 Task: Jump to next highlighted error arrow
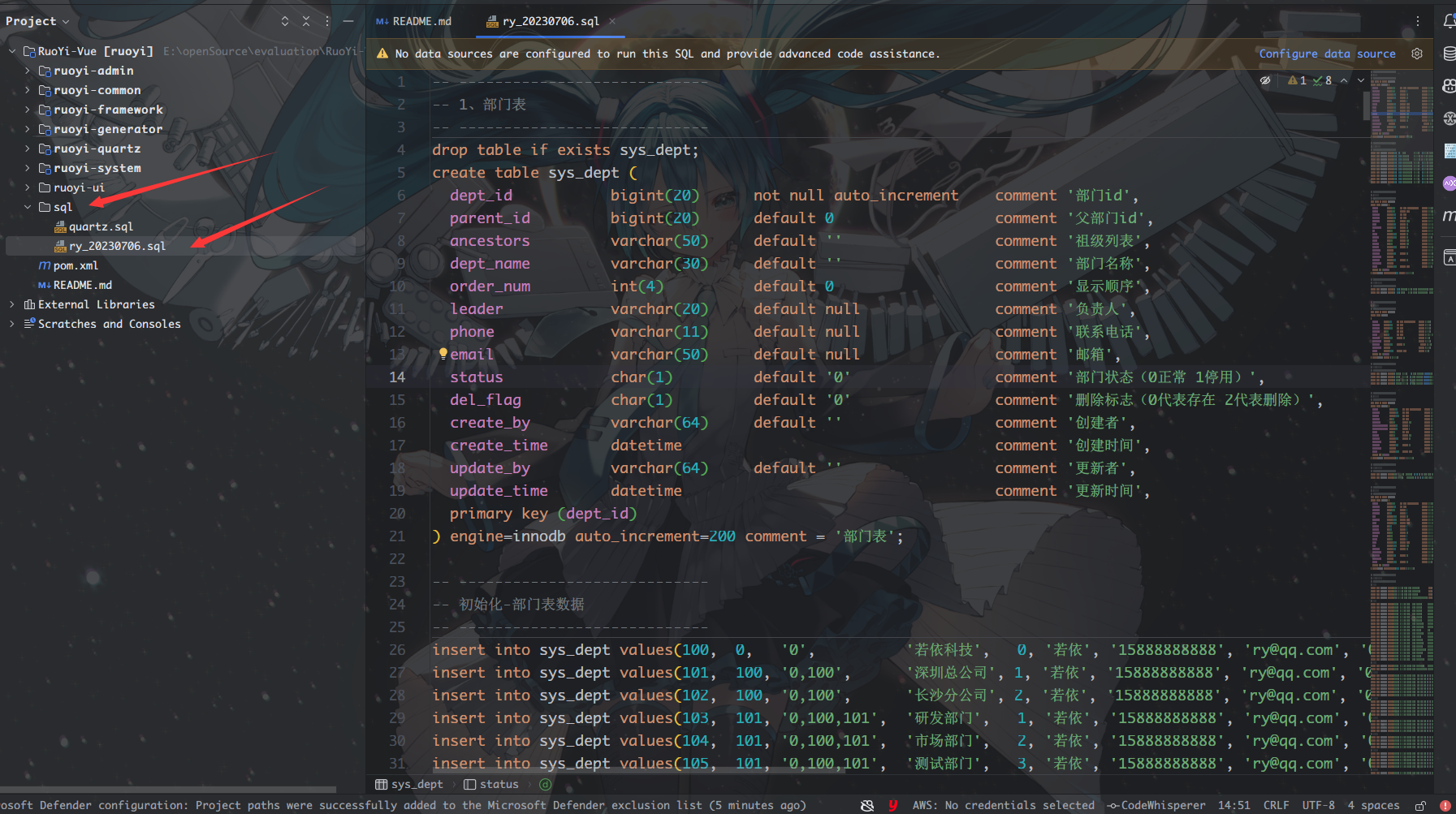click(1361, 80)
